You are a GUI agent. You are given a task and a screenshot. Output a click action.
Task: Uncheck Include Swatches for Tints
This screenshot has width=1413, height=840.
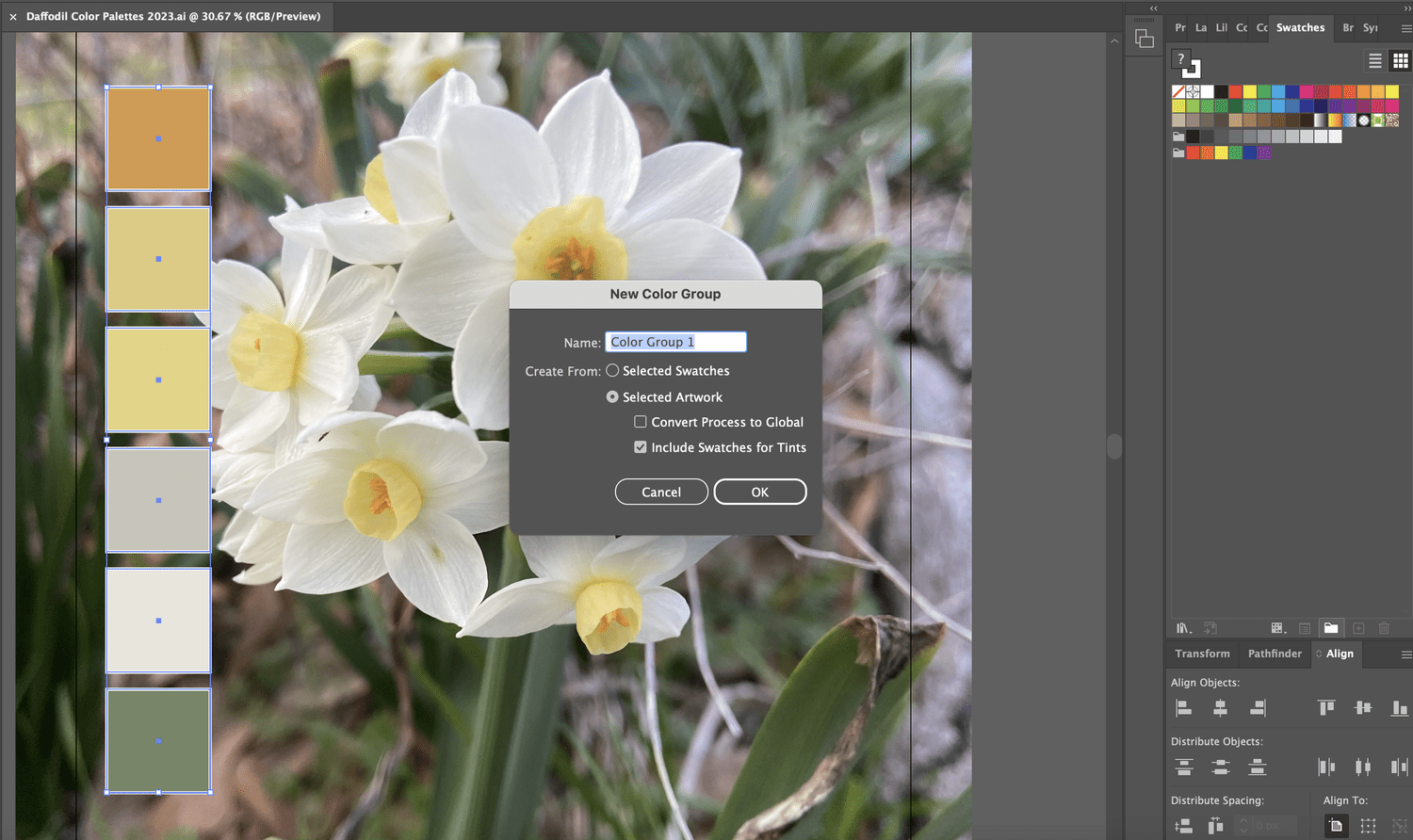(x=641, y=446)
